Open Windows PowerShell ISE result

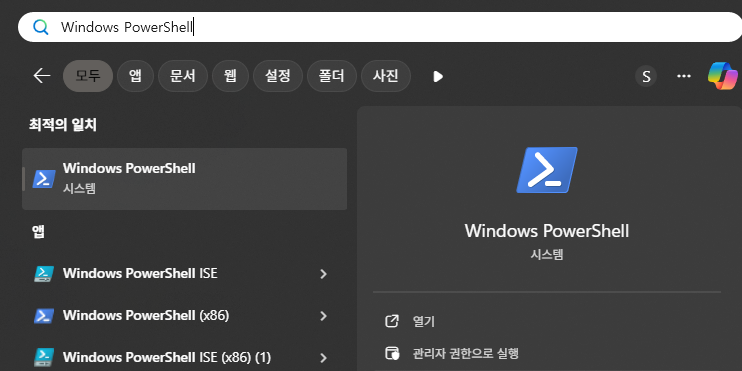tap(185, 274)
